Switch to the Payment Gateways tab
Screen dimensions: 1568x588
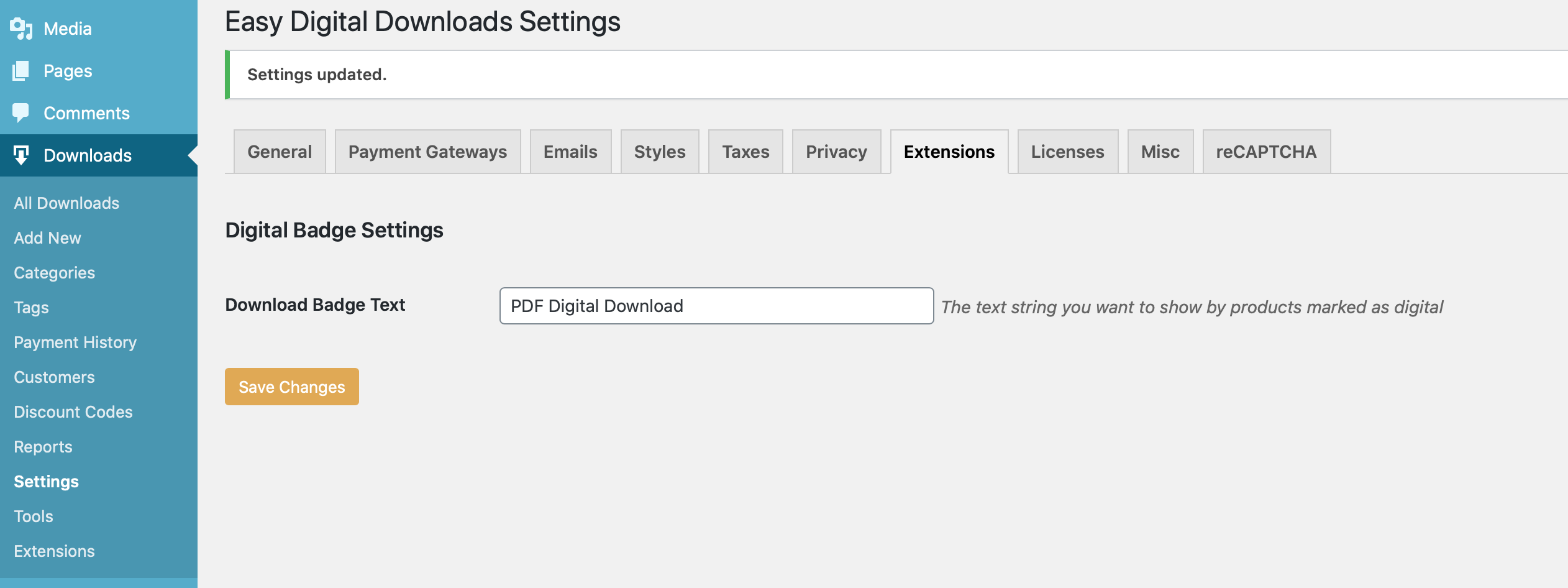427,152
